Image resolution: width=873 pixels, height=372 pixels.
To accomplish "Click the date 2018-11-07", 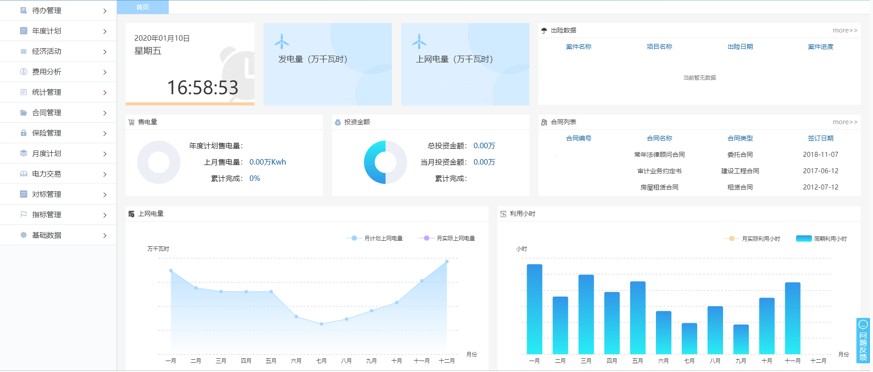I will tap(821, 155).
